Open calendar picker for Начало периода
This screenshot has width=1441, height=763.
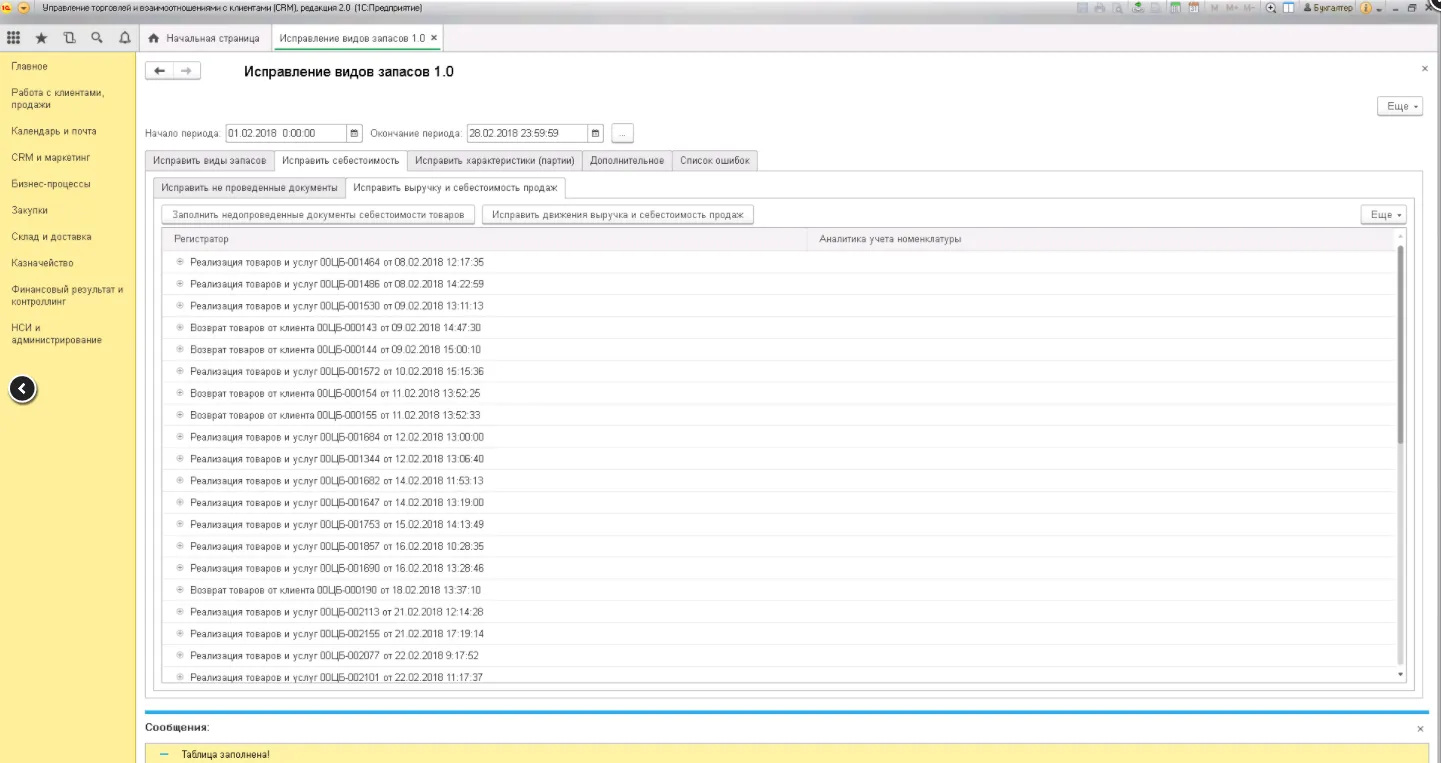pyautogui.click(x=354, y=133)
